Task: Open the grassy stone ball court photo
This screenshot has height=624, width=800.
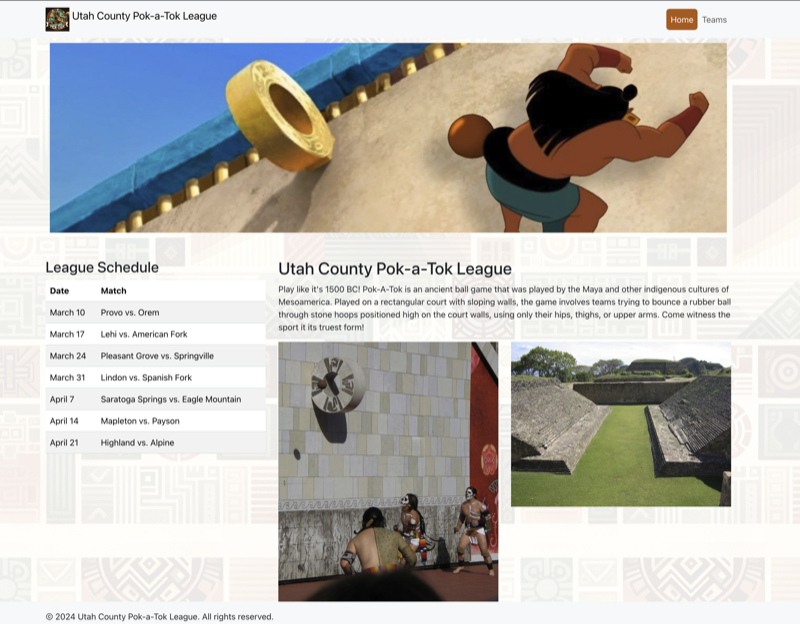Action: pos(621,424)
